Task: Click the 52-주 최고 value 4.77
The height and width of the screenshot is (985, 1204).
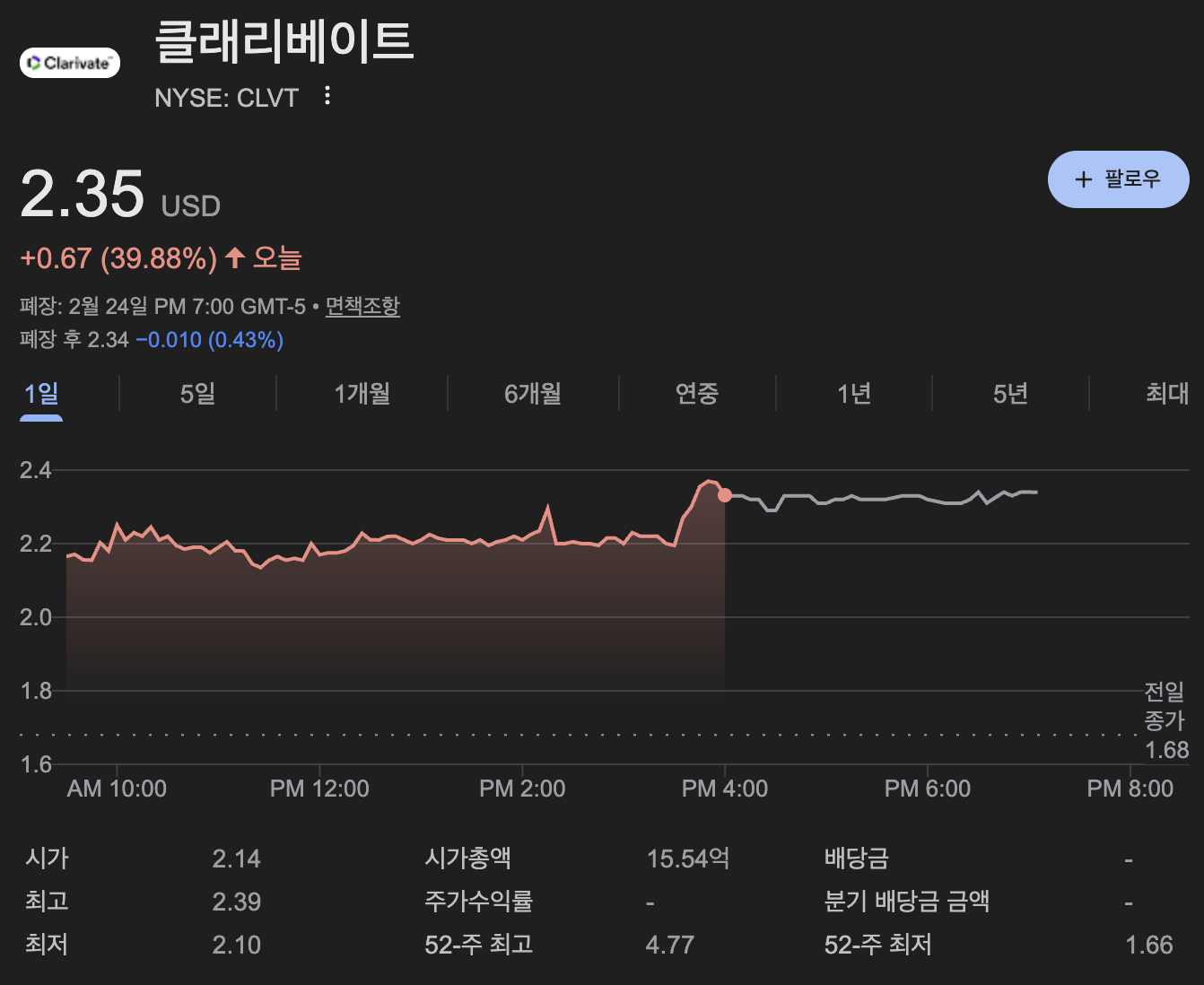Action: pyautogui.click(x=670, y=945)
